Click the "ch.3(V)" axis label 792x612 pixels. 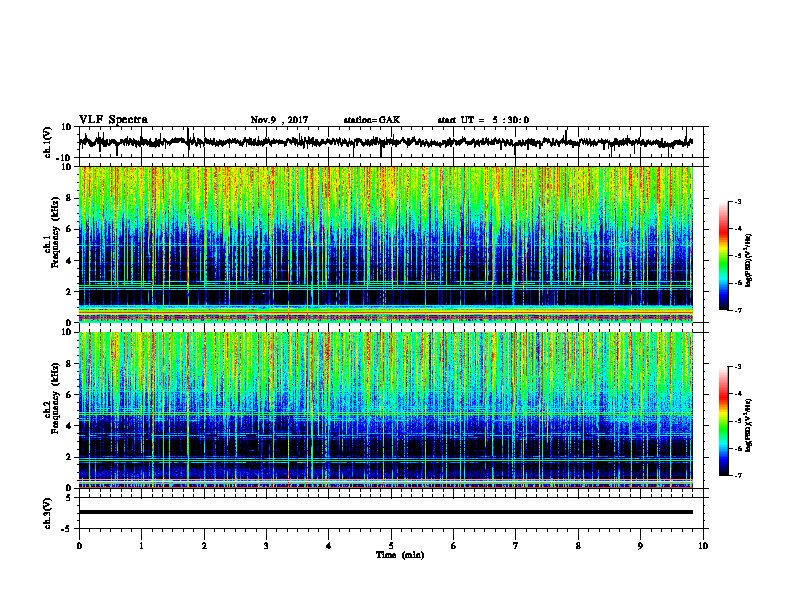pos(48,513)
